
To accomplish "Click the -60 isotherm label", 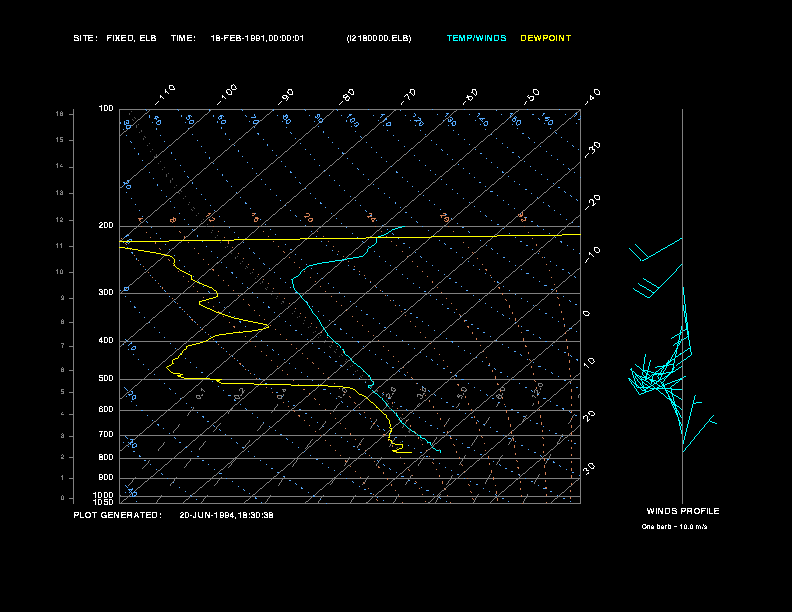I will (x=470, y=97).
